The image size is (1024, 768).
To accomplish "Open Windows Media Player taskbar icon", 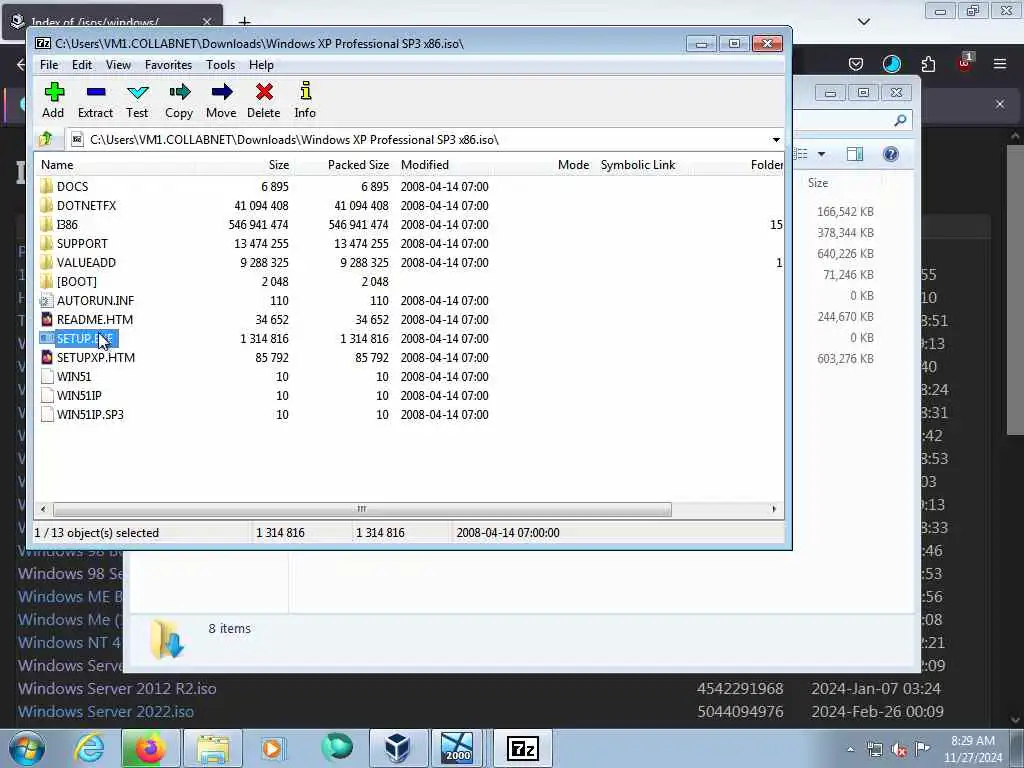I will pos(272,748).
